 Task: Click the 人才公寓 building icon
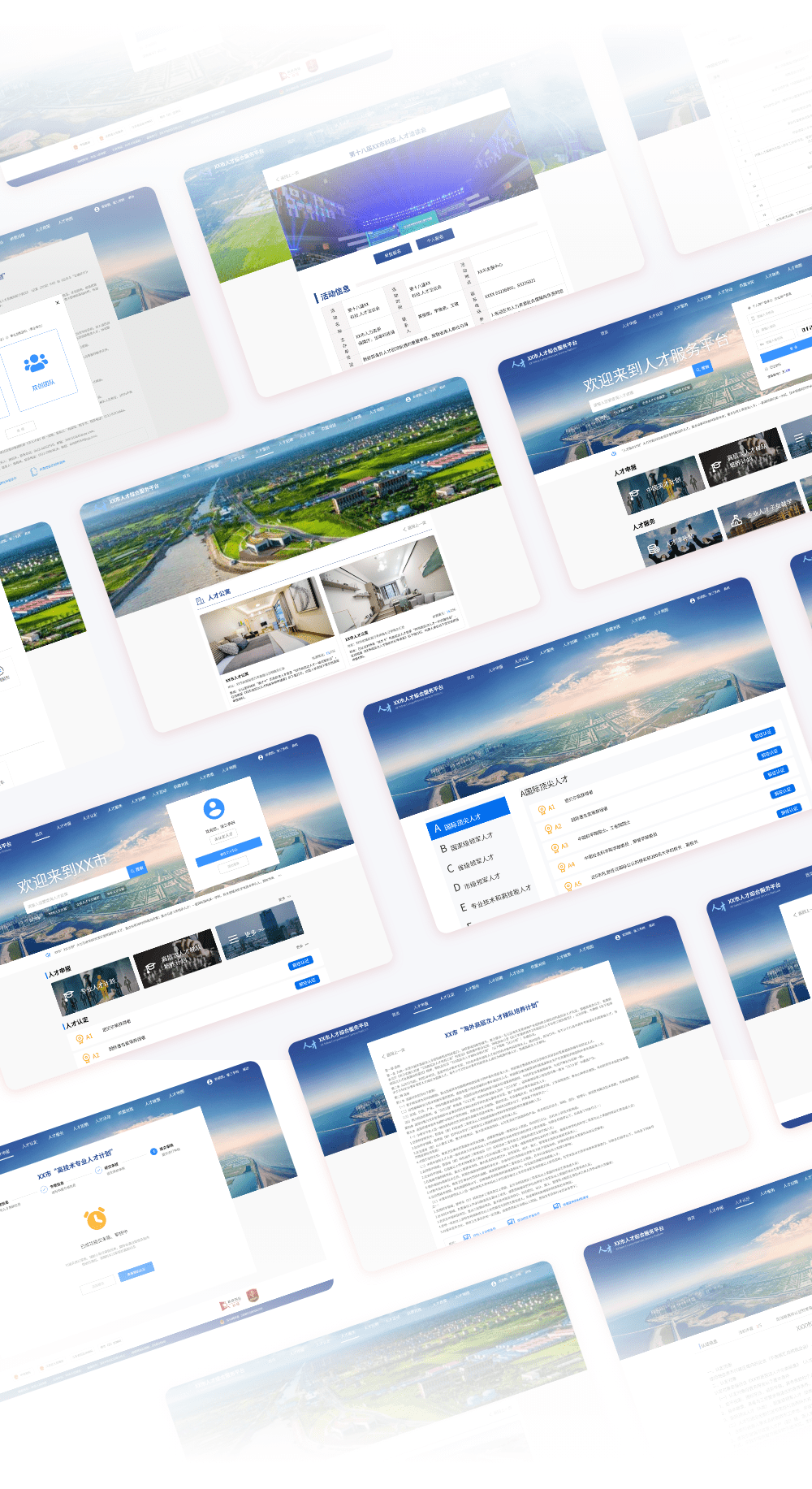200,601
